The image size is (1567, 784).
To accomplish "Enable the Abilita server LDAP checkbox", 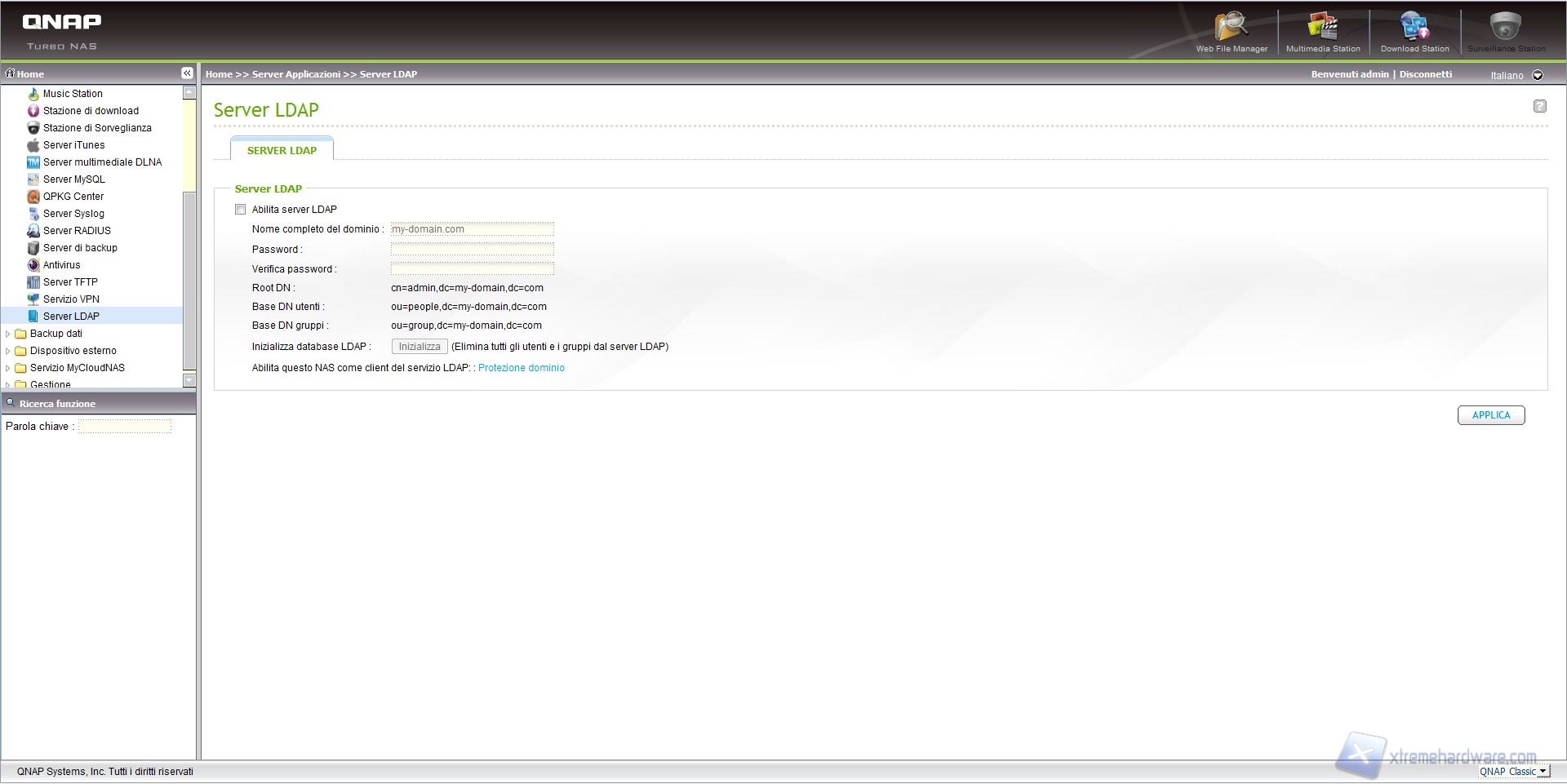I will click(241, 210).
